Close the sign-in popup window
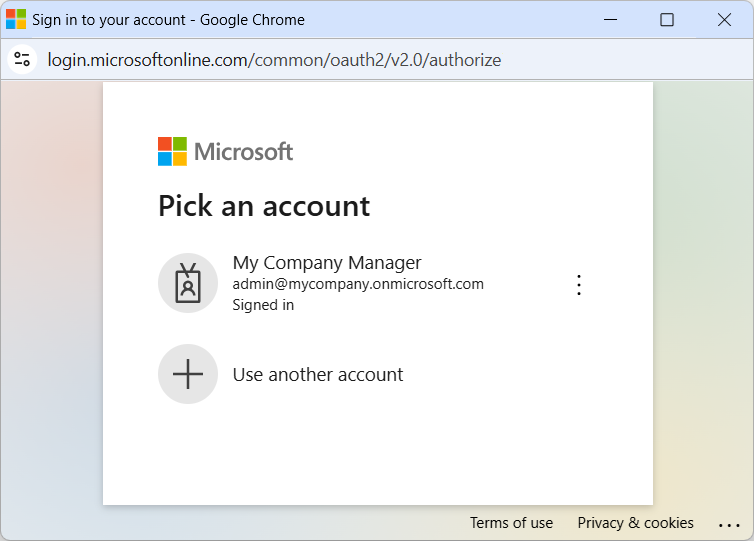Viewport: 754px width, 541px height. click(x=724, y=20)
